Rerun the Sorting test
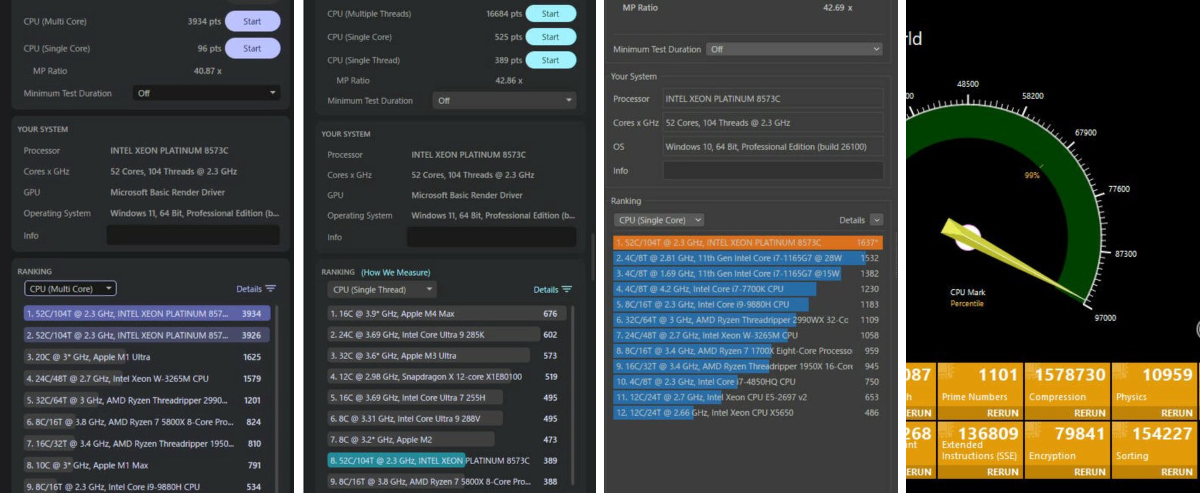Screen dimensions: 1200x493 tap(1175, 472)
